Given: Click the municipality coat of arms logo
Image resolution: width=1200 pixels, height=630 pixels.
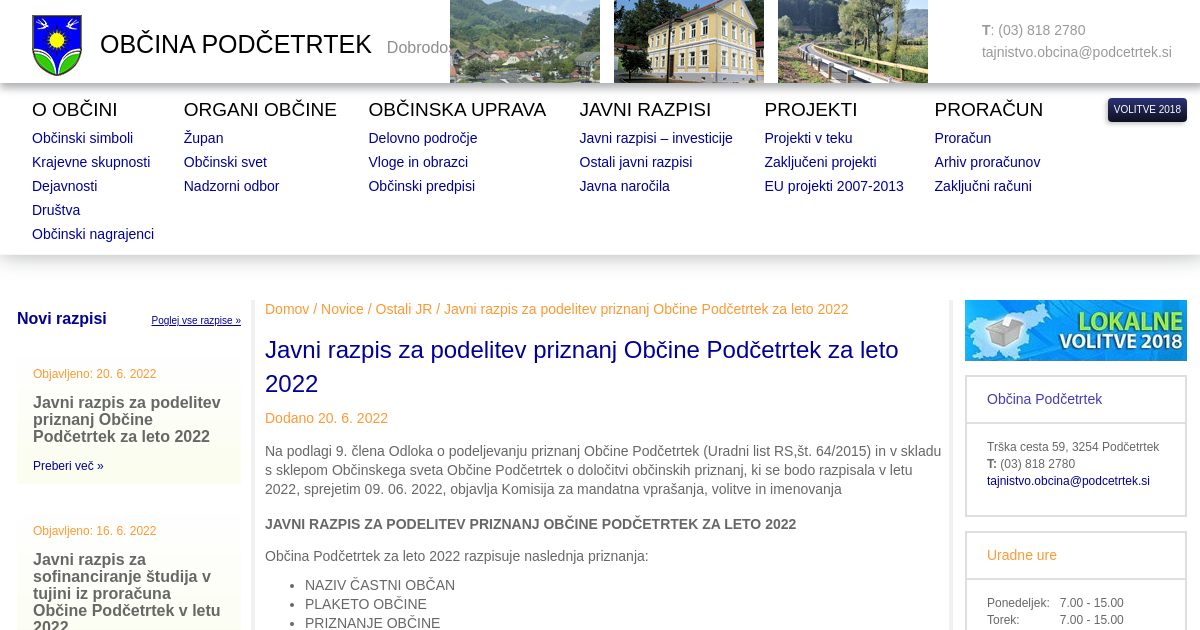Looking at the screenshot, I should pos(57,45).
